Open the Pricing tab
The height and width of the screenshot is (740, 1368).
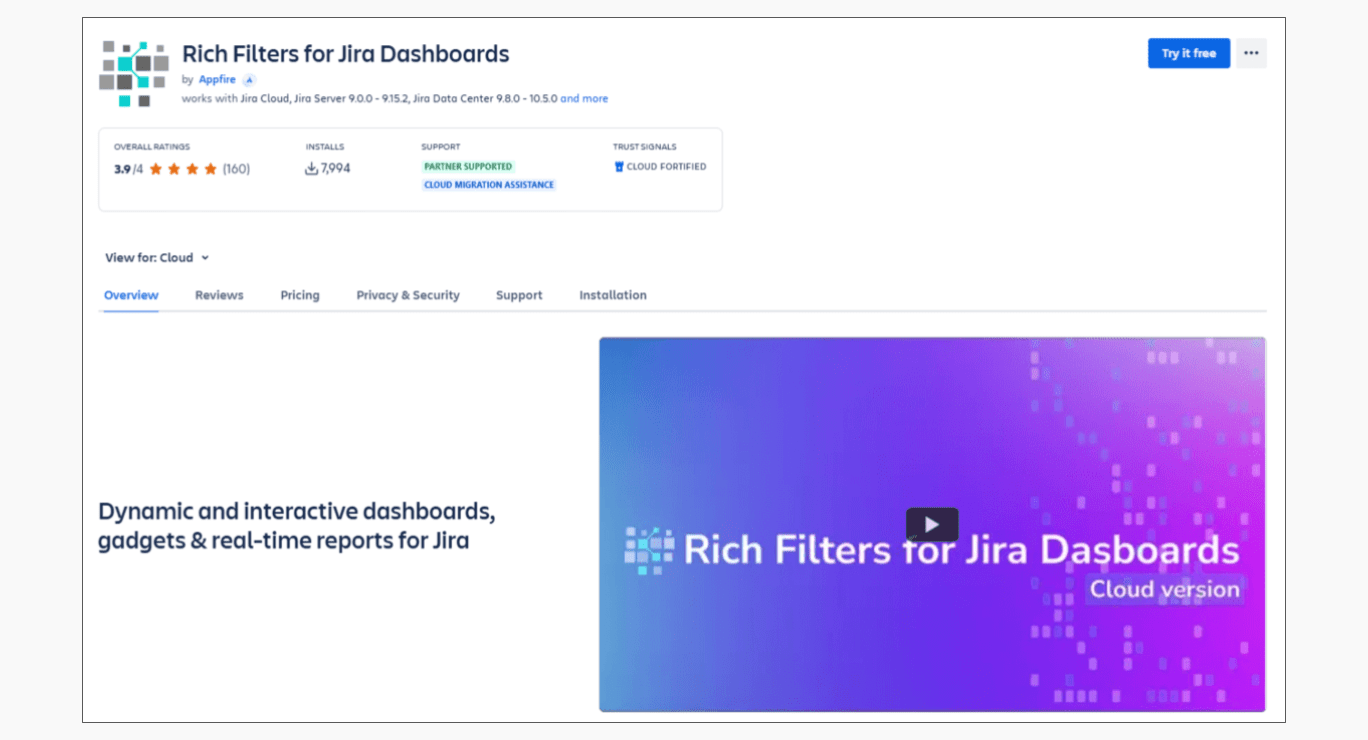(300, 295)
